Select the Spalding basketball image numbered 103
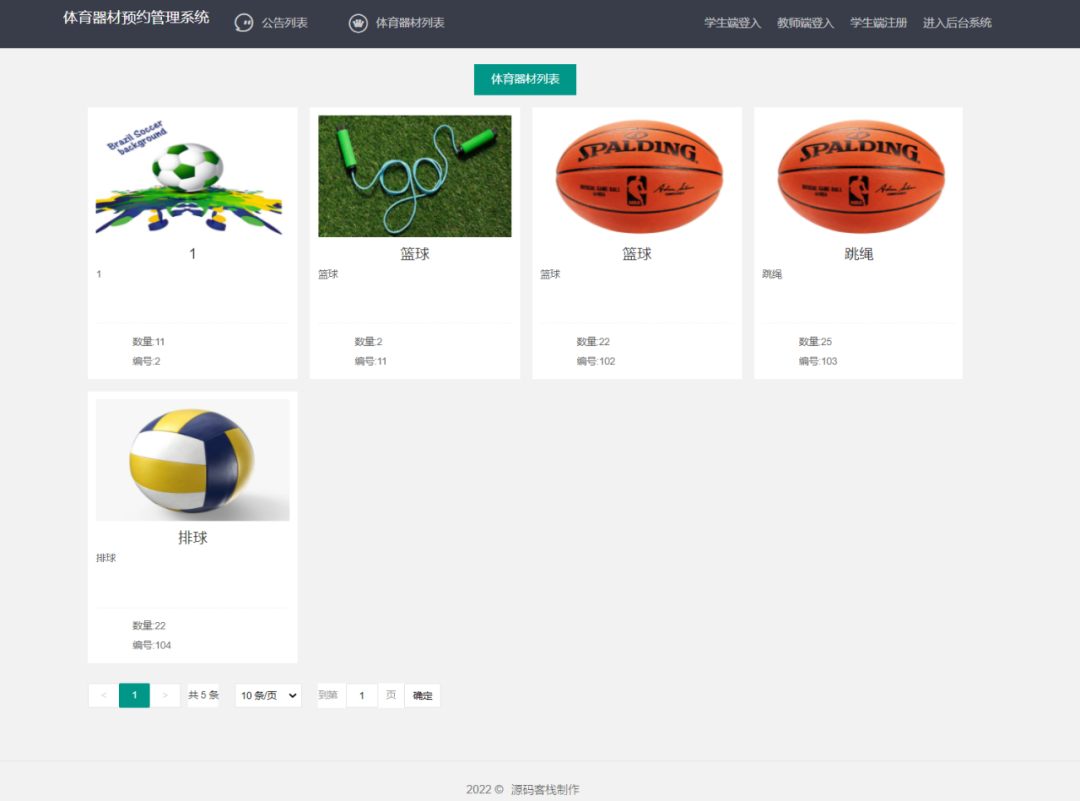The height and width of the screenshot is (801, 1080). [x=858, y=176]
